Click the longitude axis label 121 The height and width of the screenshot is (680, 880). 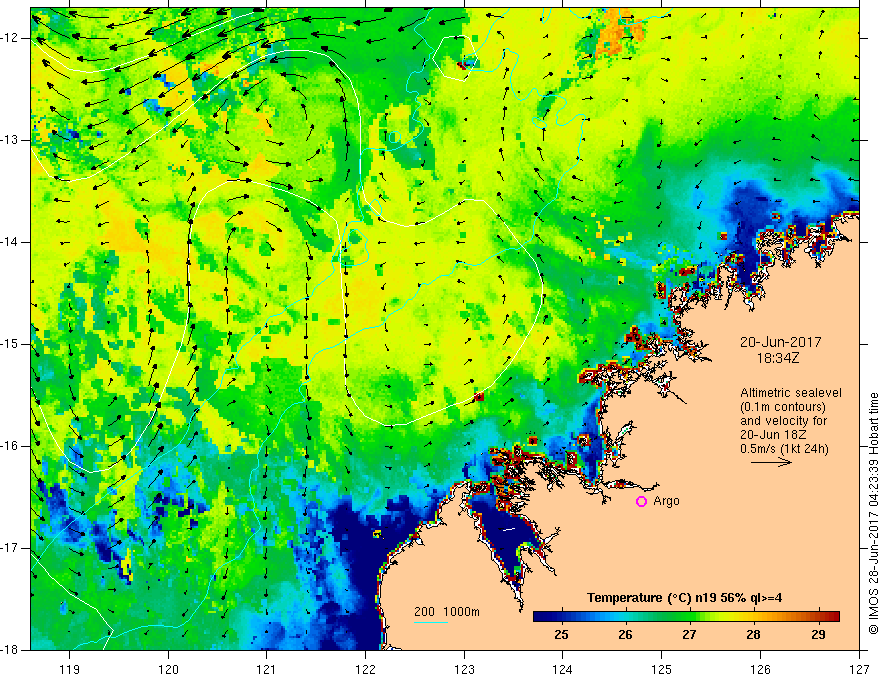pos(267,669)
